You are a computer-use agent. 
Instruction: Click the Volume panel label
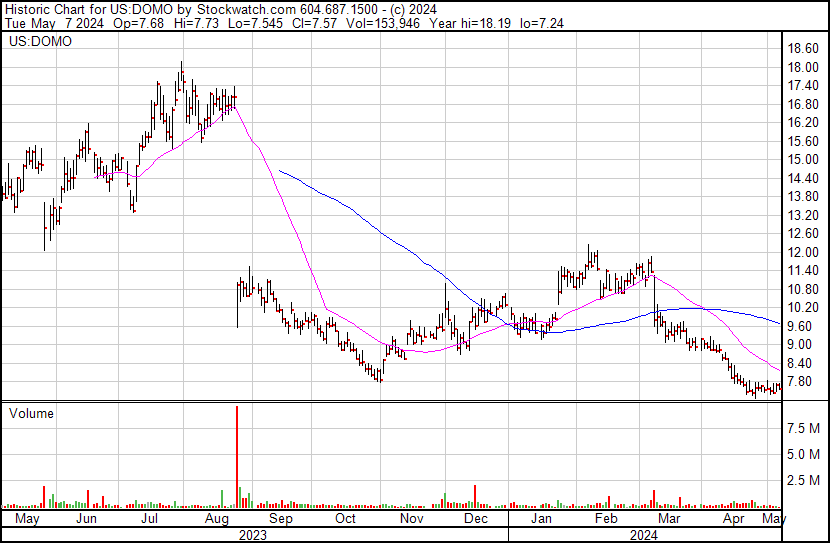31,413
